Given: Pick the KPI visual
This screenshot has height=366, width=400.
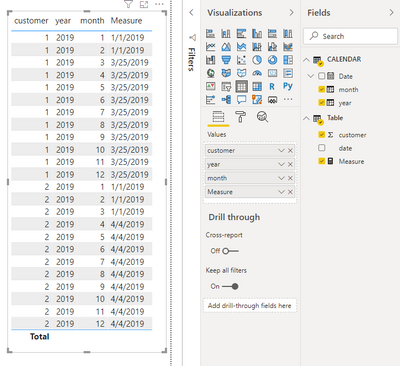Looking at the screenshot, I should pyautogui.click(x=210, y=87).
